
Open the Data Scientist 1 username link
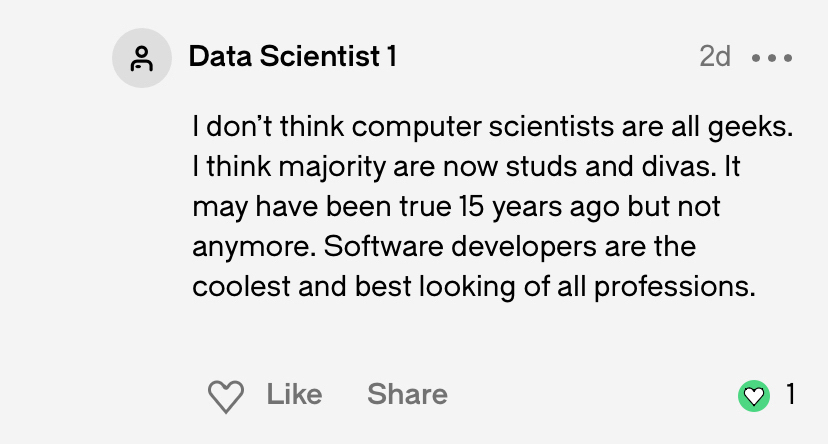[x=292, y=57]
